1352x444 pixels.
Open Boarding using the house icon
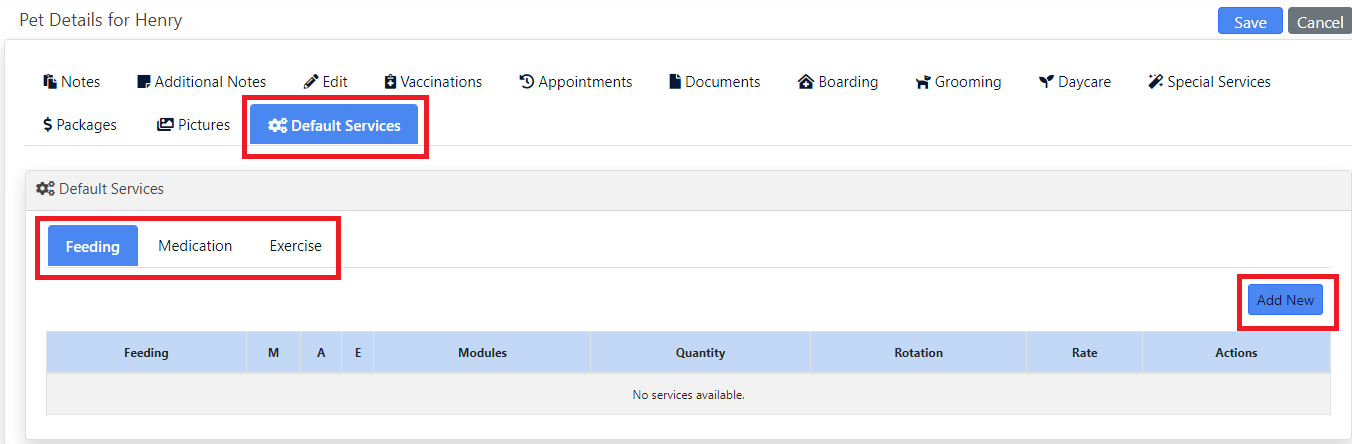point(806,82)
